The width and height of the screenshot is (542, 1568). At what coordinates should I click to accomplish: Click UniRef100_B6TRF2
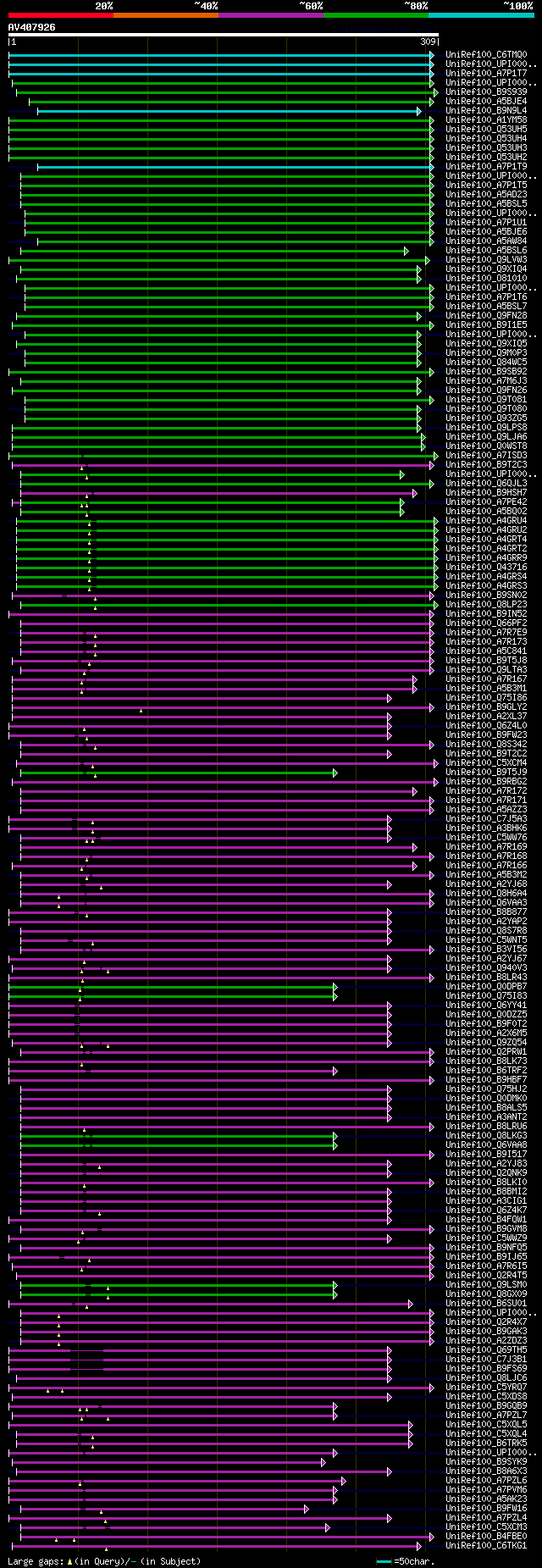click(486, 1071)
